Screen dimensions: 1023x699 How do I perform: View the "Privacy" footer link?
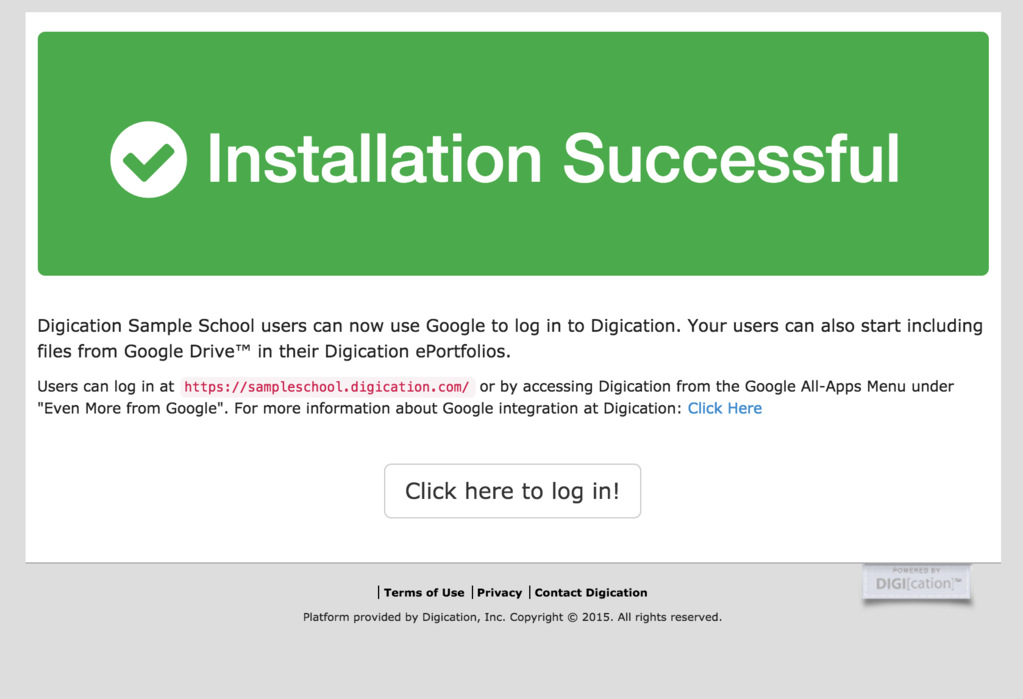click(x=499, y=592)
